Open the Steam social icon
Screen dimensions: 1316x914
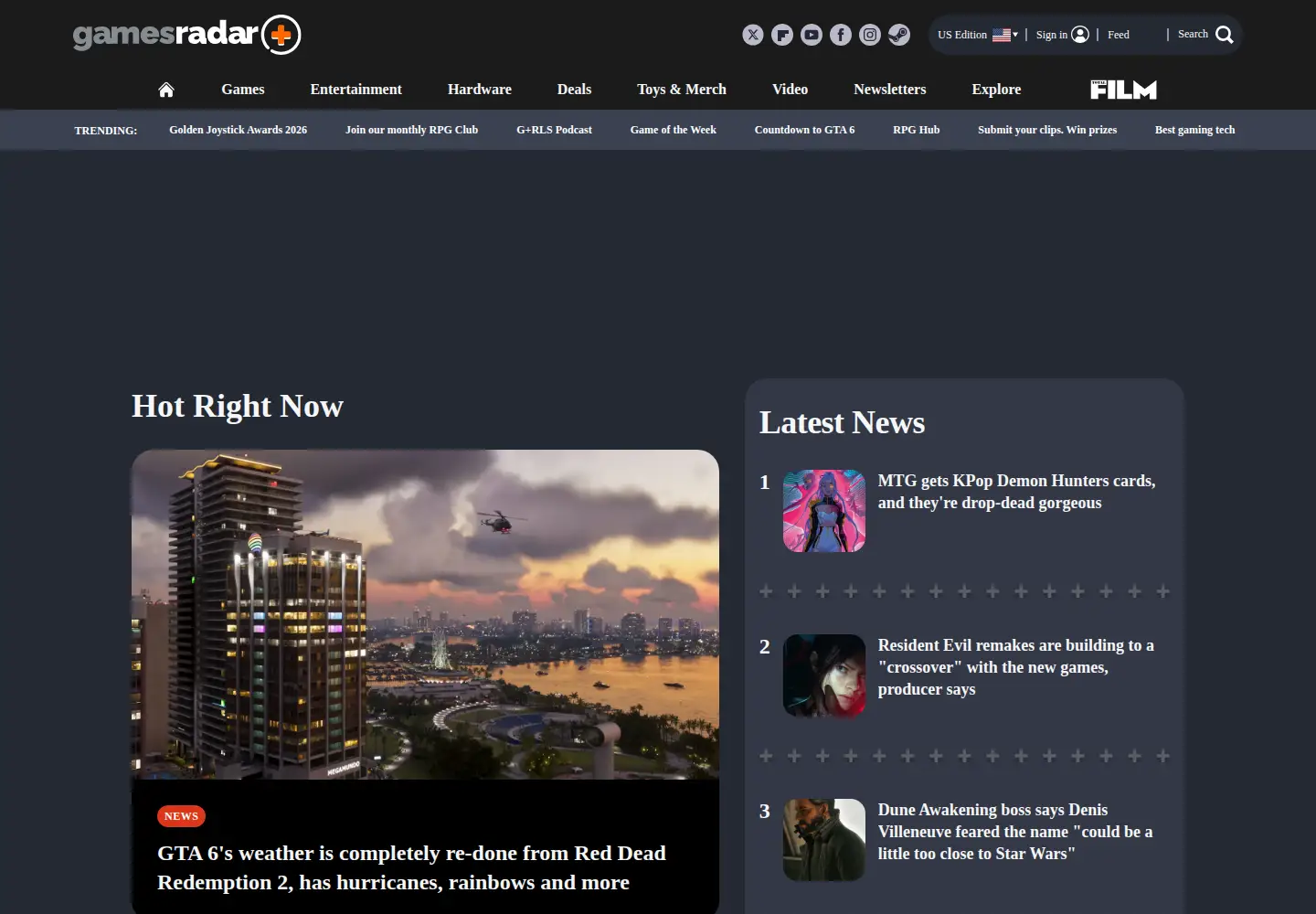pyautogui.click(x=899, y=35)
